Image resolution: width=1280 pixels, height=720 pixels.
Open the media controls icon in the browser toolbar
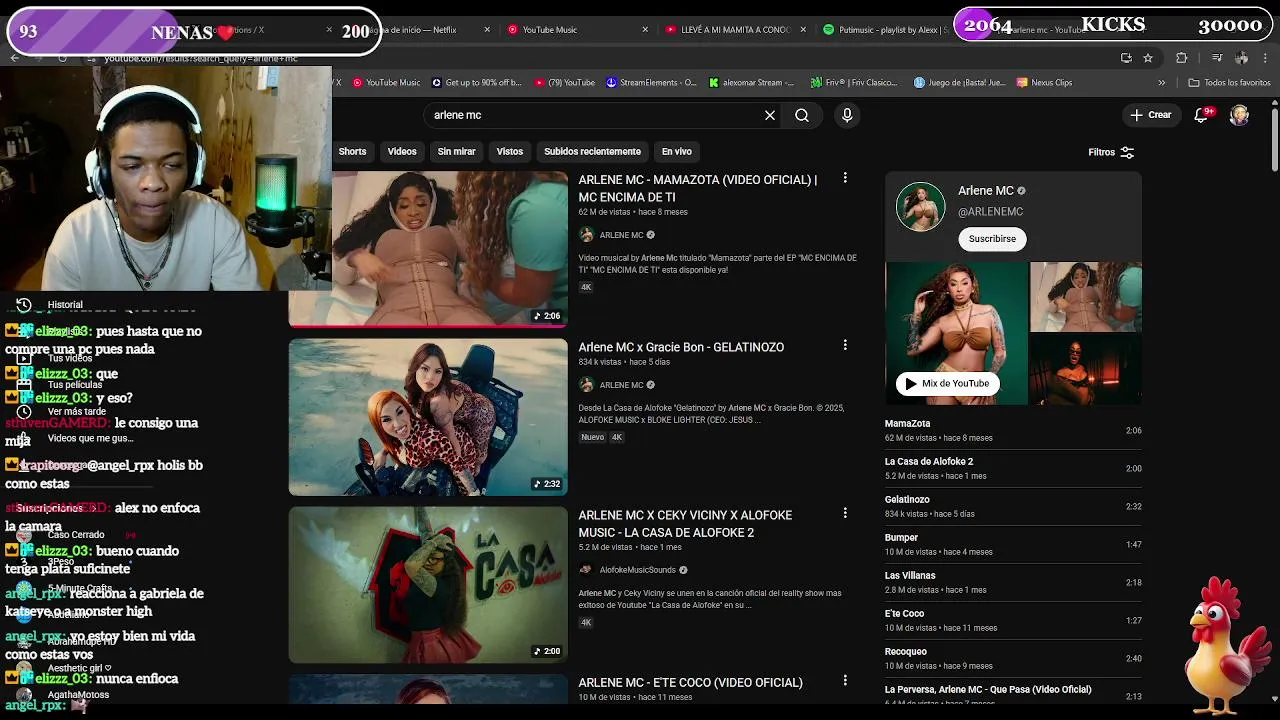point(1217,58)
